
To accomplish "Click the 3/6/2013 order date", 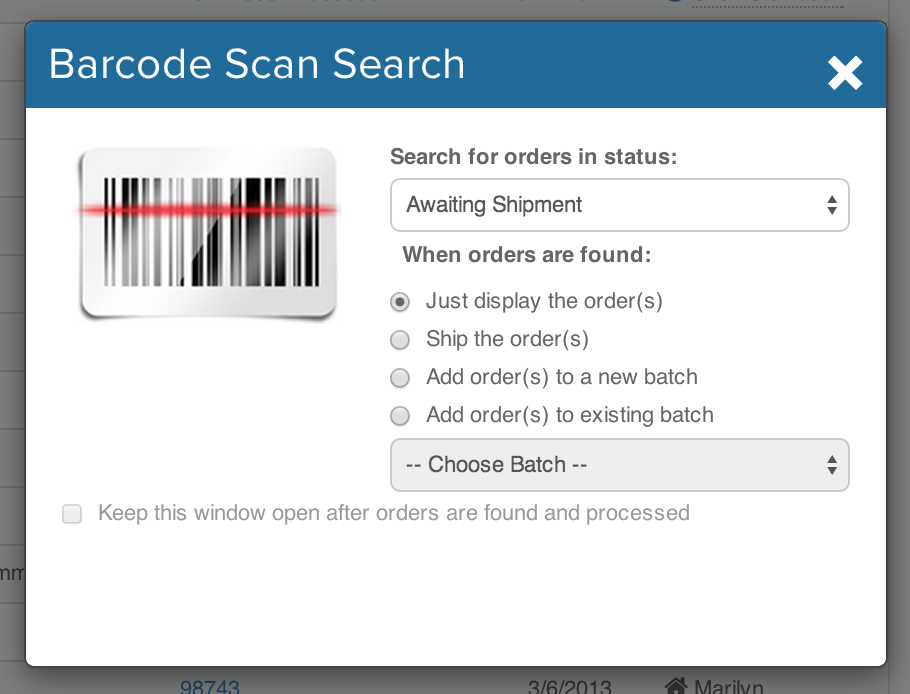I will (570, 687).
